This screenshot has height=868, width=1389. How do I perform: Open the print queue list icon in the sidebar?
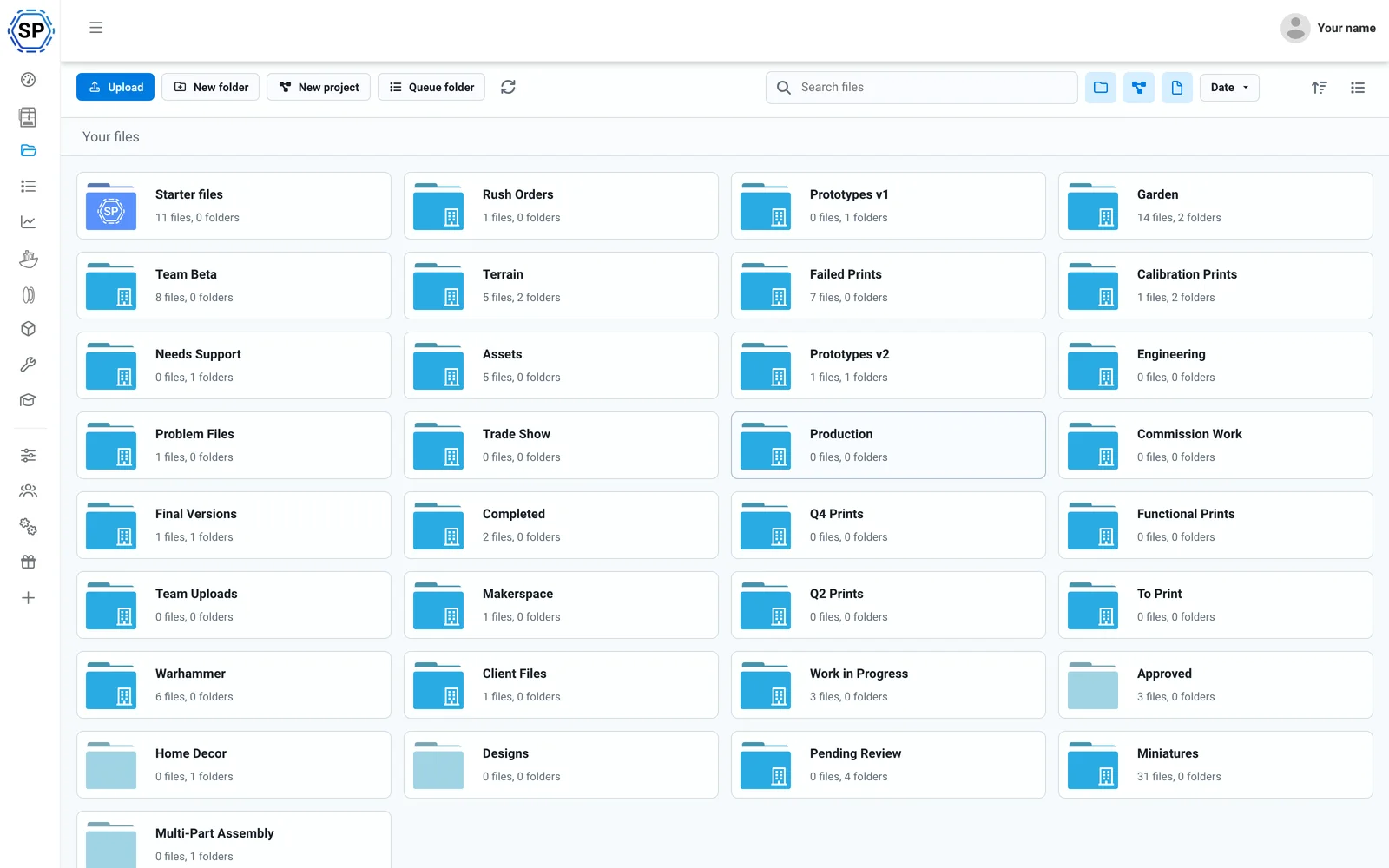pos(28,187)
